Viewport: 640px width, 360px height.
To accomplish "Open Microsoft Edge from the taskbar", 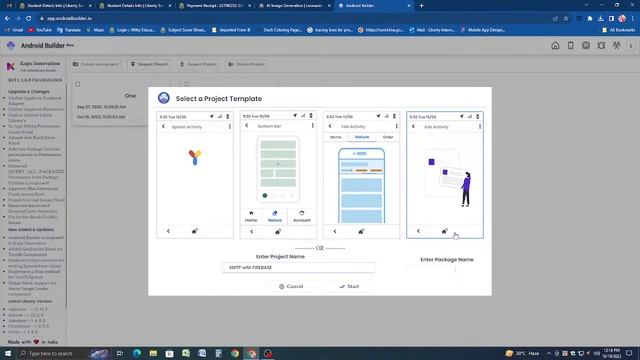I will (137, 353).
